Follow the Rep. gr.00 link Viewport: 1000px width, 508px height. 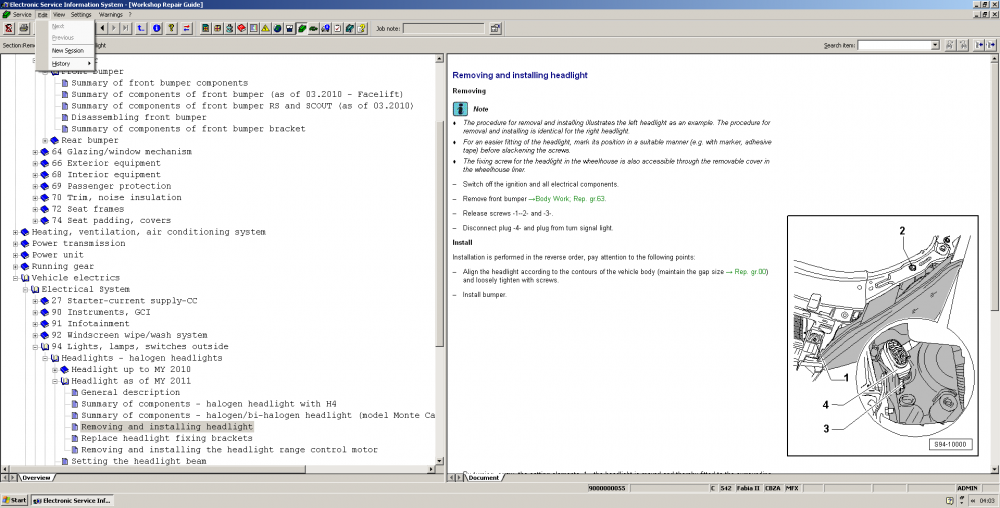coord(751,272)
